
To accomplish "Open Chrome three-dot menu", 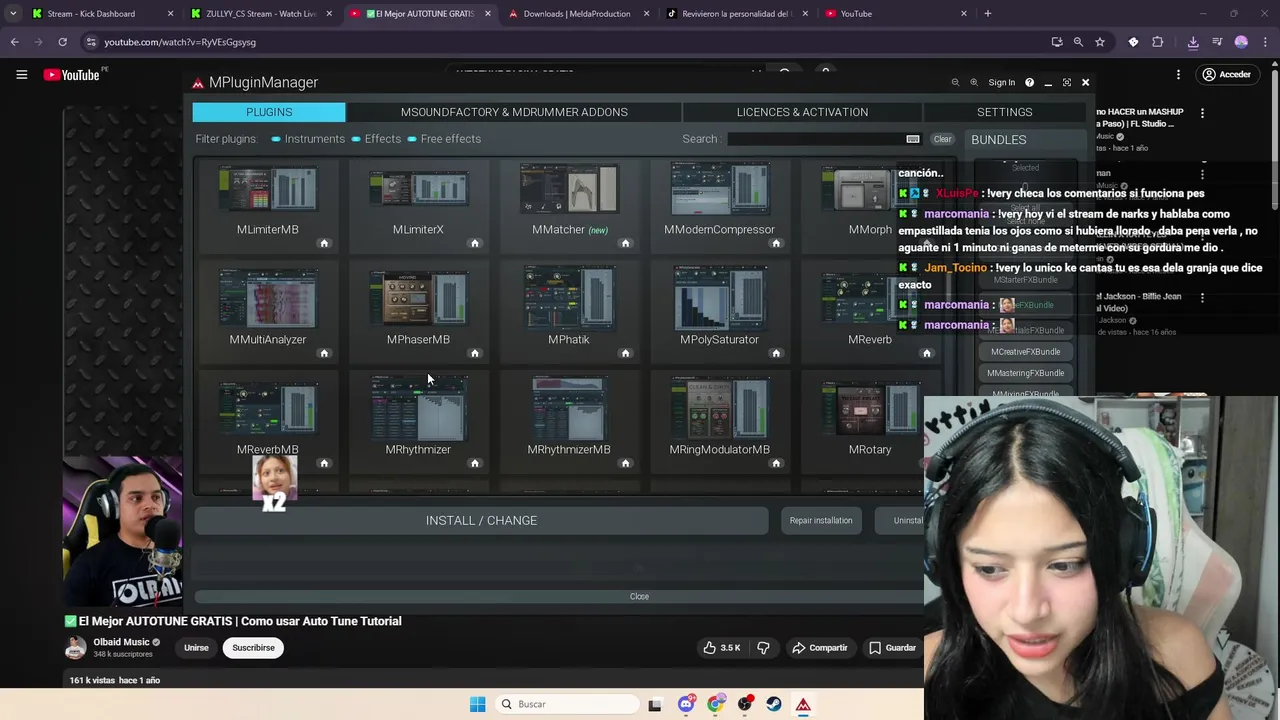I will 1264,42.
